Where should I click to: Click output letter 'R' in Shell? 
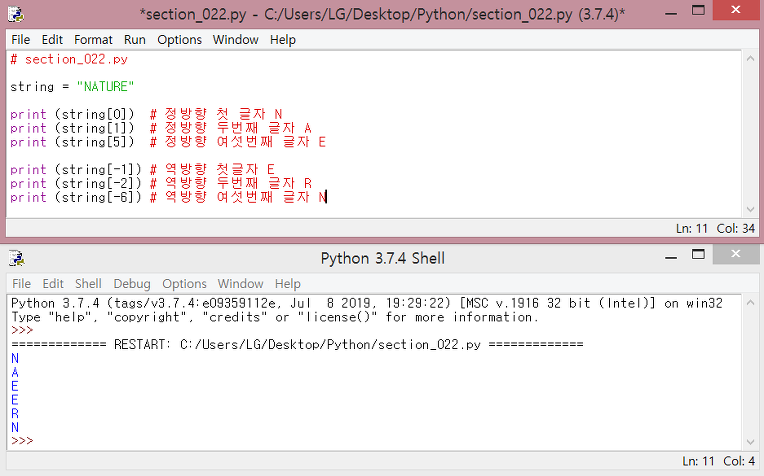pyautogui.click(x=15, y=414)
